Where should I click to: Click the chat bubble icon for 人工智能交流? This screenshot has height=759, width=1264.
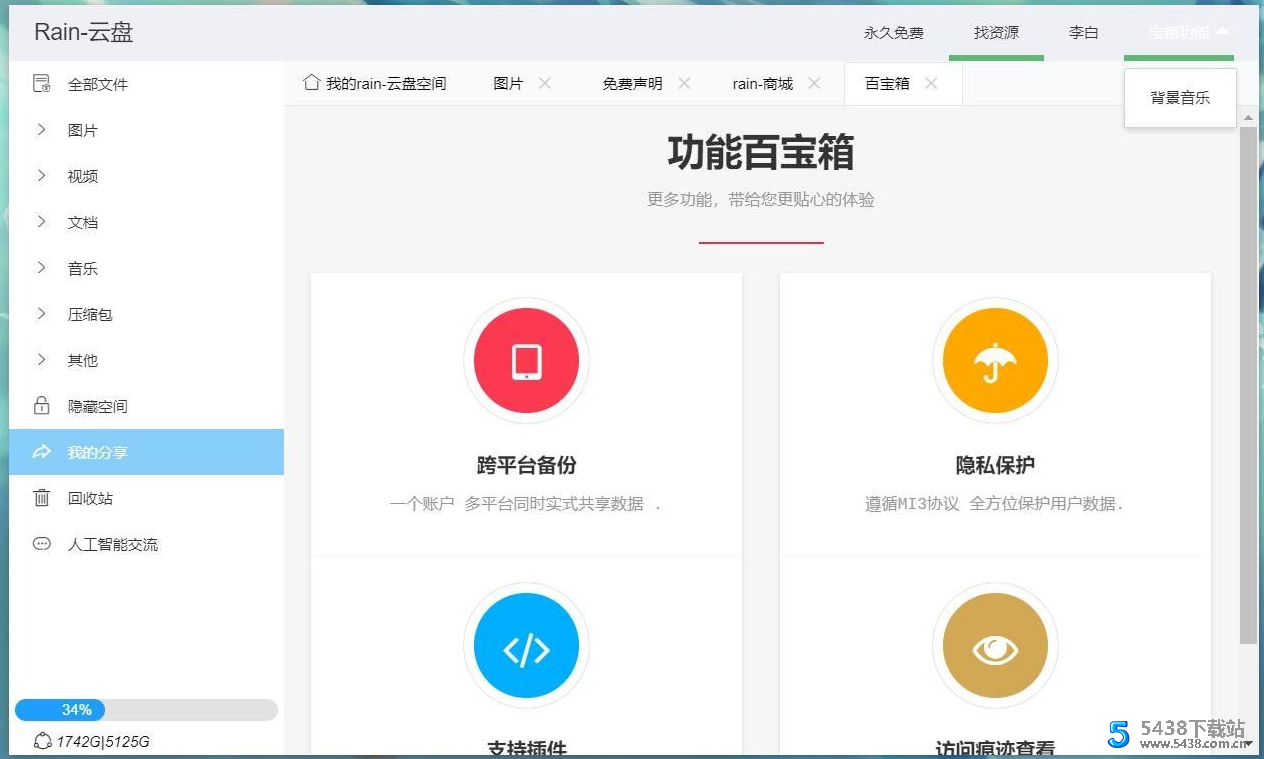point(41,544)
